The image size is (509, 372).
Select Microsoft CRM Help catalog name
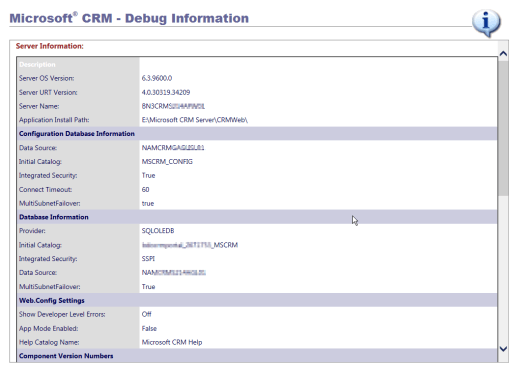point(172,342)
